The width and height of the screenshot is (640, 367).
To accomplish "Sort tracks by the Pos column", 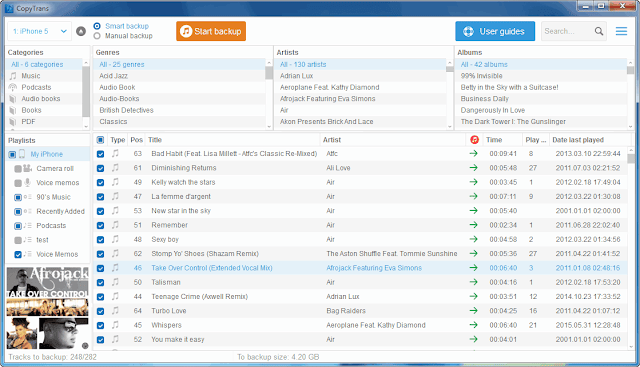I will click(137, 140).
